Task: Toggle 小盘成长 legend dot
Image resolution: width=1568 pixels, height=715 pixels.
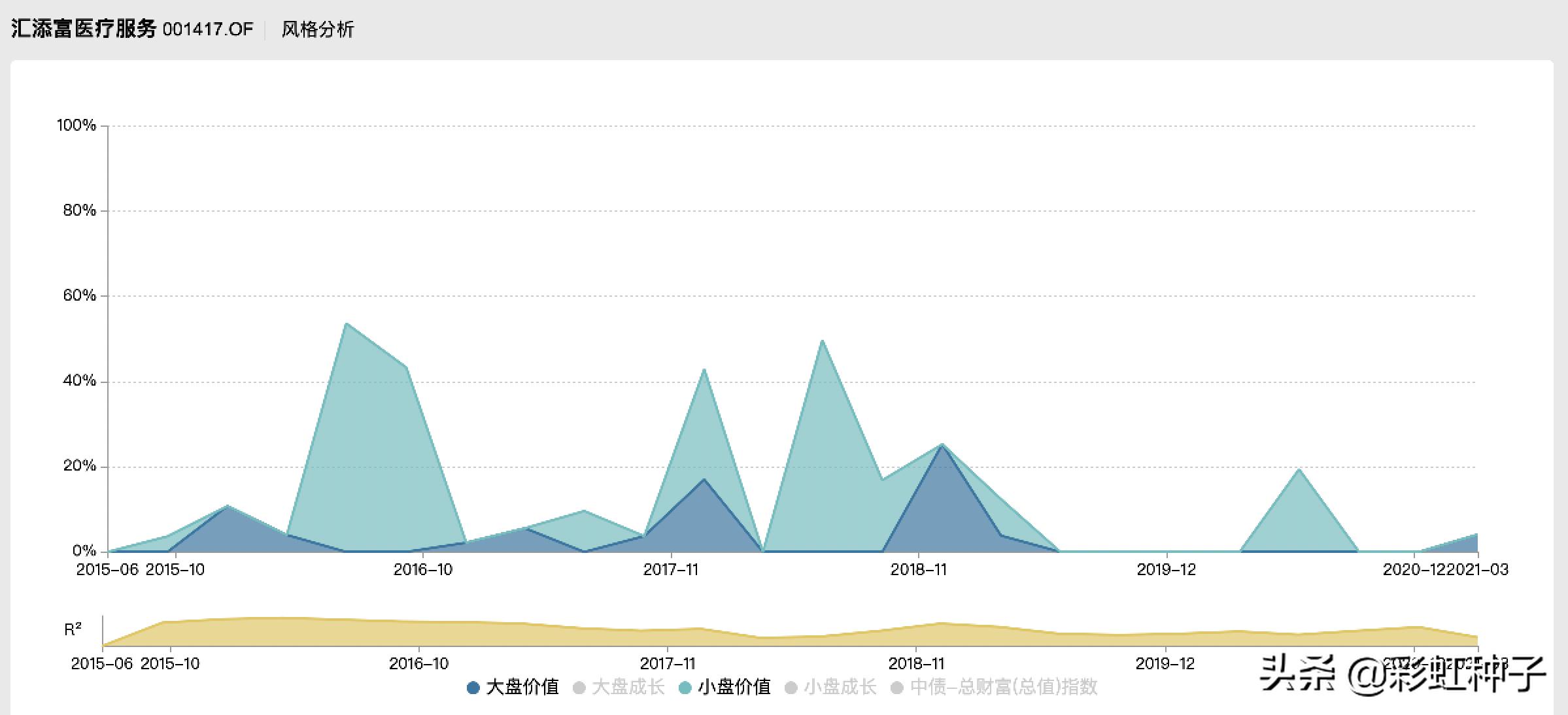Action: coord(791,688)
